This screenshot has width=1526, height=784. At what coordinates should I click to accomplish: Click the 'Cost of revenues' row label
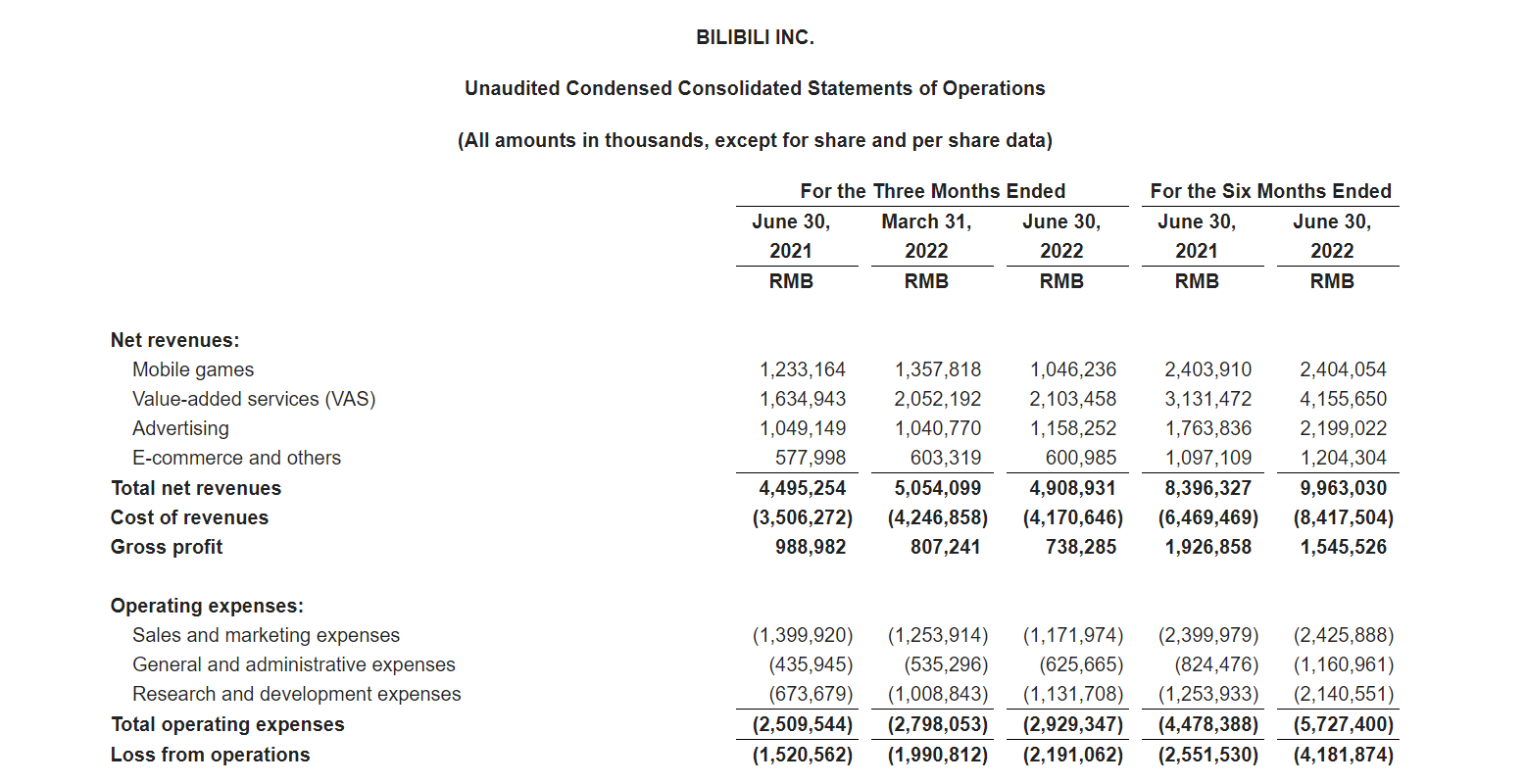[189, 517]
